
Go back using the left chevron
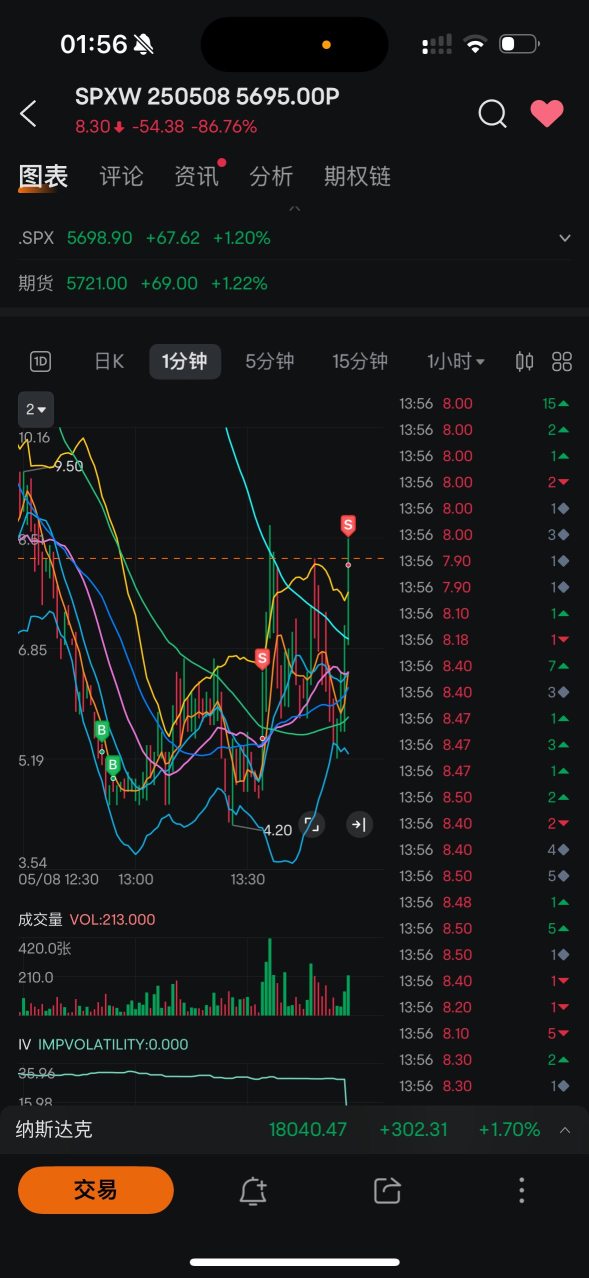[28, 114]
